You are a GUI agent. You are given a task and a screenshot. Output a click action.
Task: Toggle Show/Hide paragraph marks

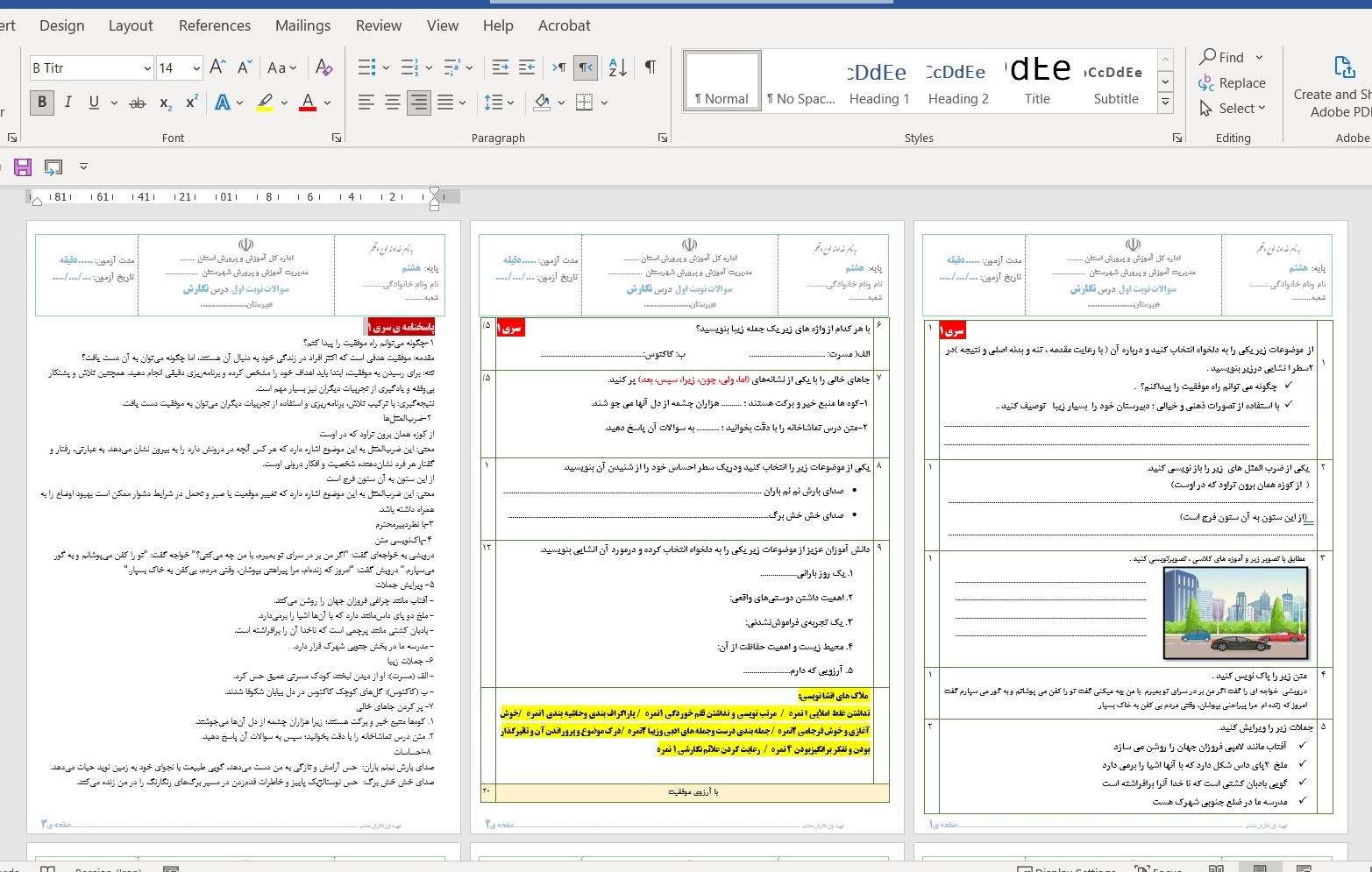pos(649,67)
